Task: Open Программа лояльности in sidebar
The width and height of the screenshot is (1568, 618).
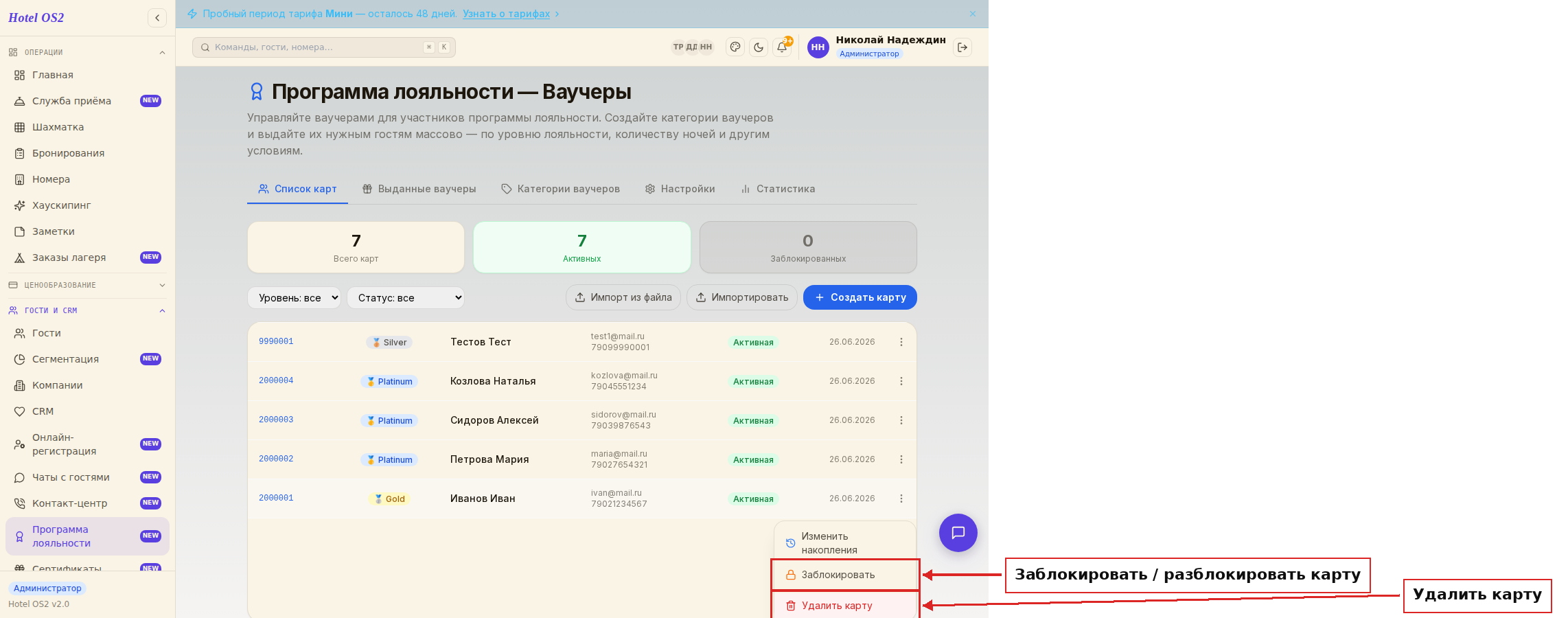Action: point(87,536)
